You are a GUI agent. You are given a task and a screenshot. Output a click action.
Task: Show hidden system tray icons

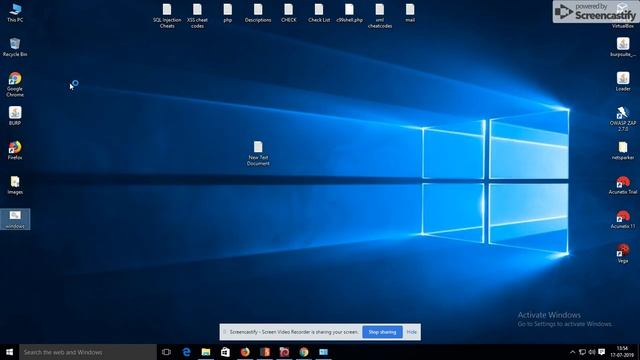pos(572,352)
